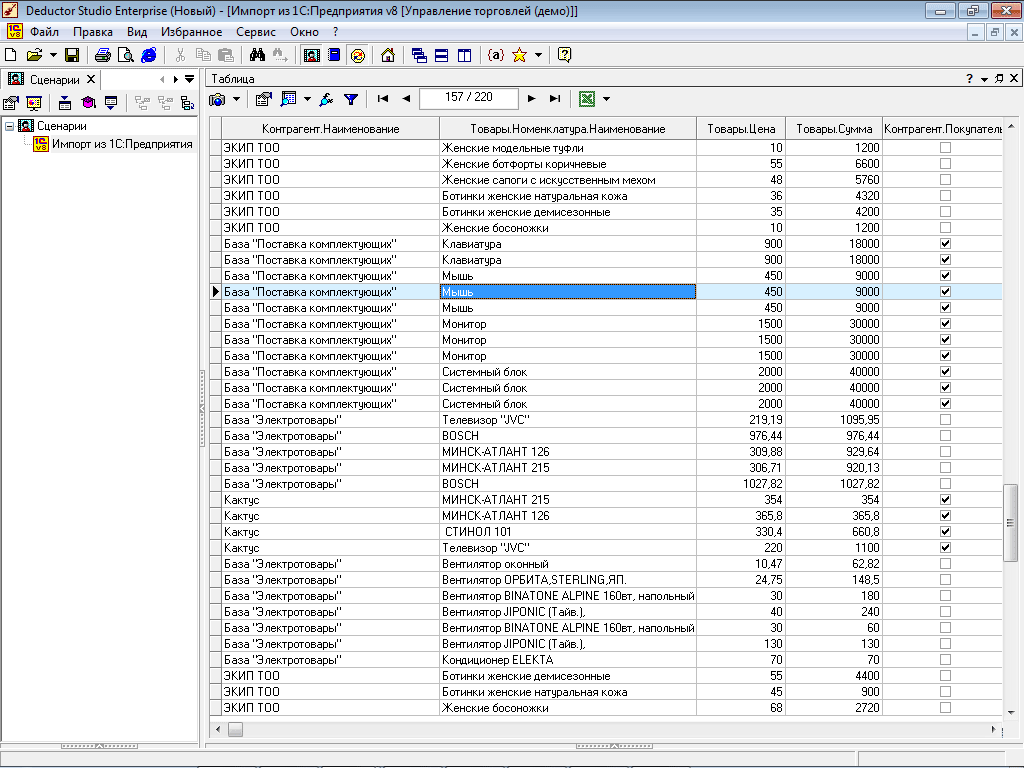Expand the table detail view dropdown arrow
Image resolution: width=1024 pixels, height=768 pixels.
point(307,99)
